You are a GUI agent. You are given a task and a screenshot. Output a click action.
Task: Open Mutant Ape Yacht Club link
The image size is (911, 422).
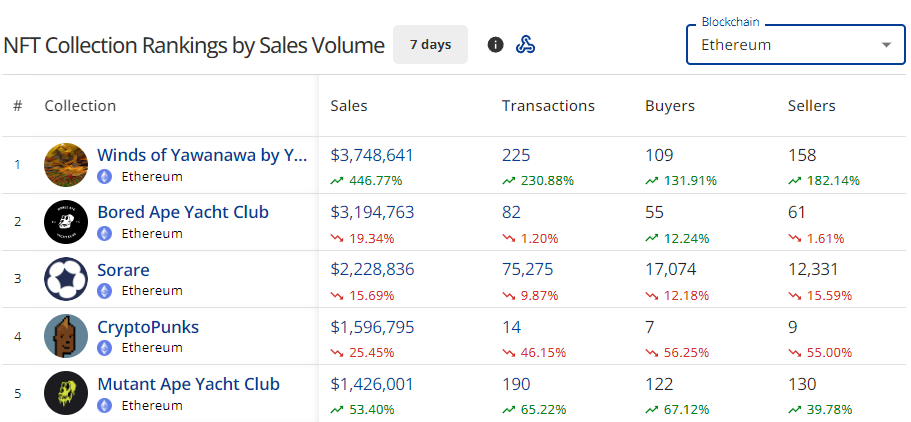(188, 384)
